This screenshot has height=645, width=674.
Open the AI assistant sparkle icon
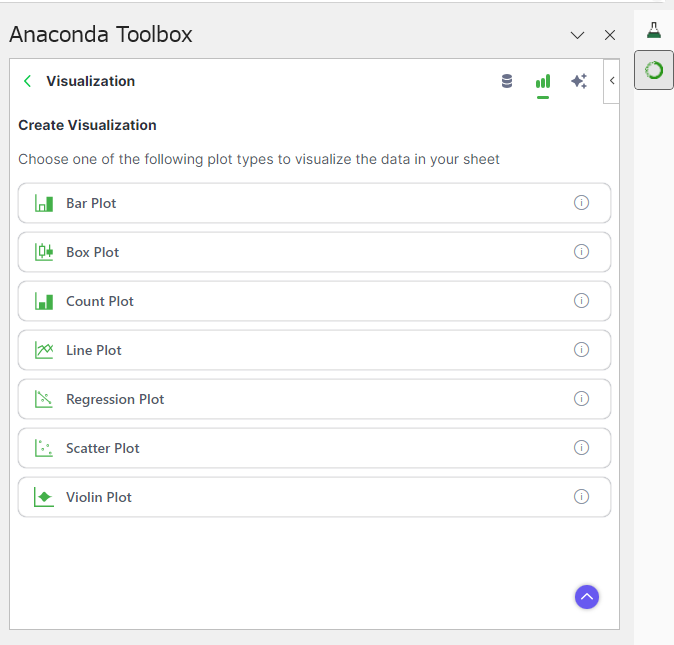pos(579,81)
